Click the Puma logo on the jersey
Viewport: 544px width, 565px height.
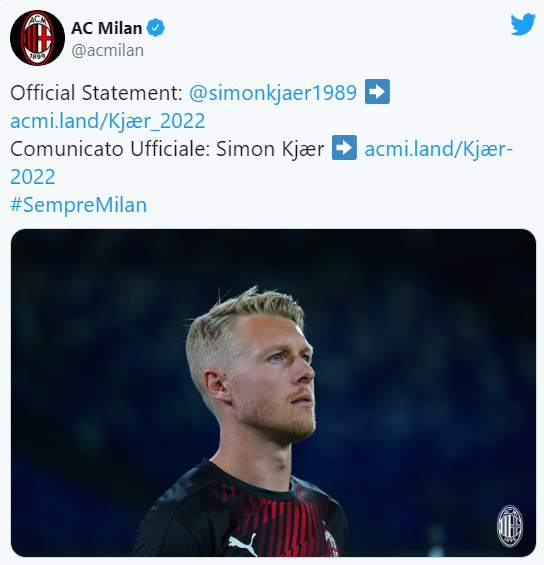pos(243,544)
